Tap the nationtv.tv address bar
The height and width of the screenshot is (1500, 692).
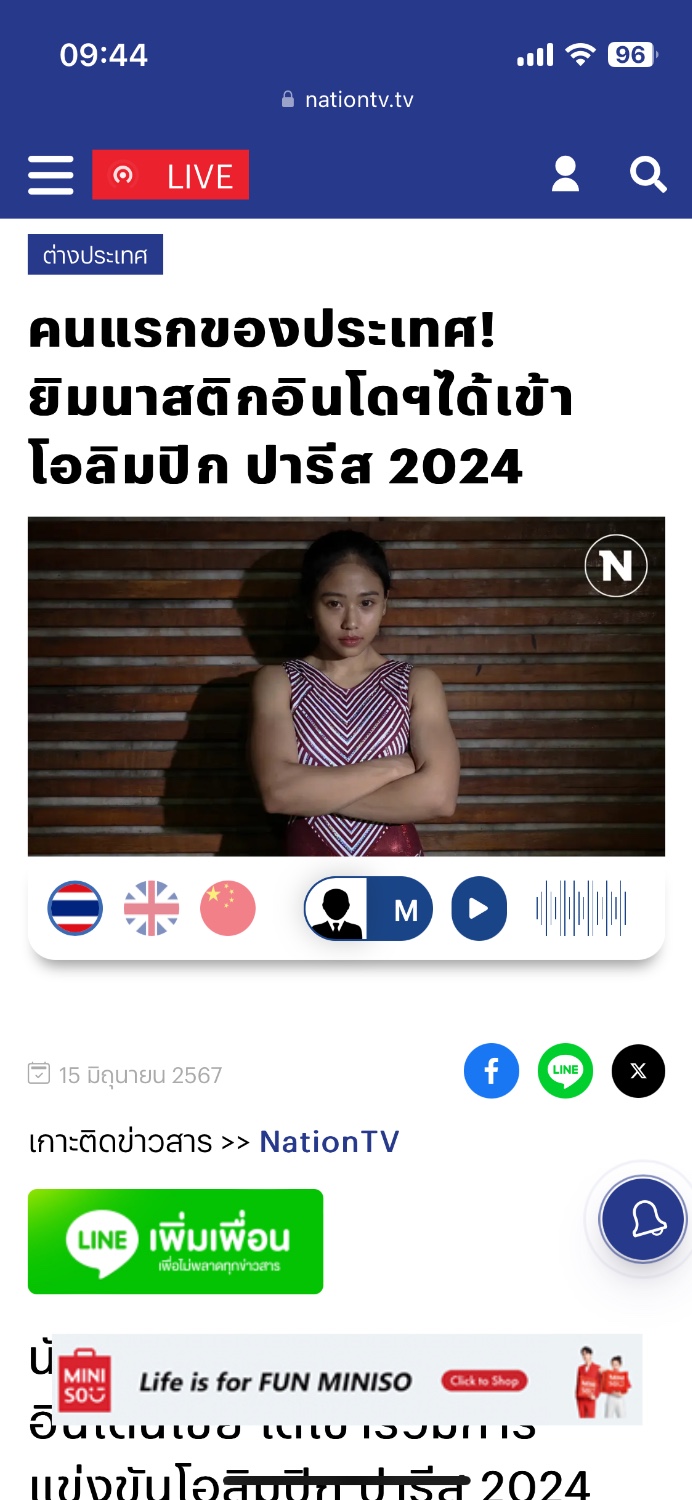click(x=347, y=100)
